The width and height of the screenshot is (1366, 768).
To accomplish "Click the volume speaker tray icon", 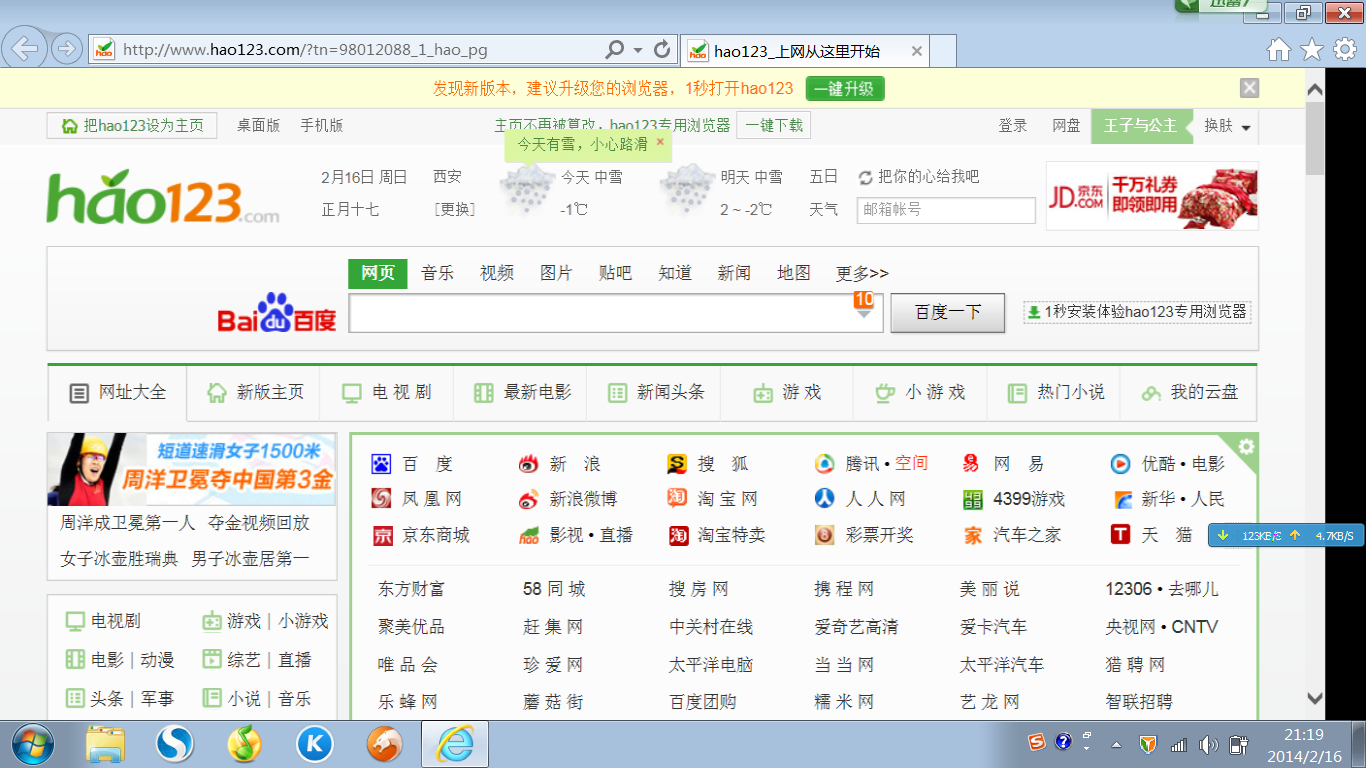I will (x=1208, y=744).
